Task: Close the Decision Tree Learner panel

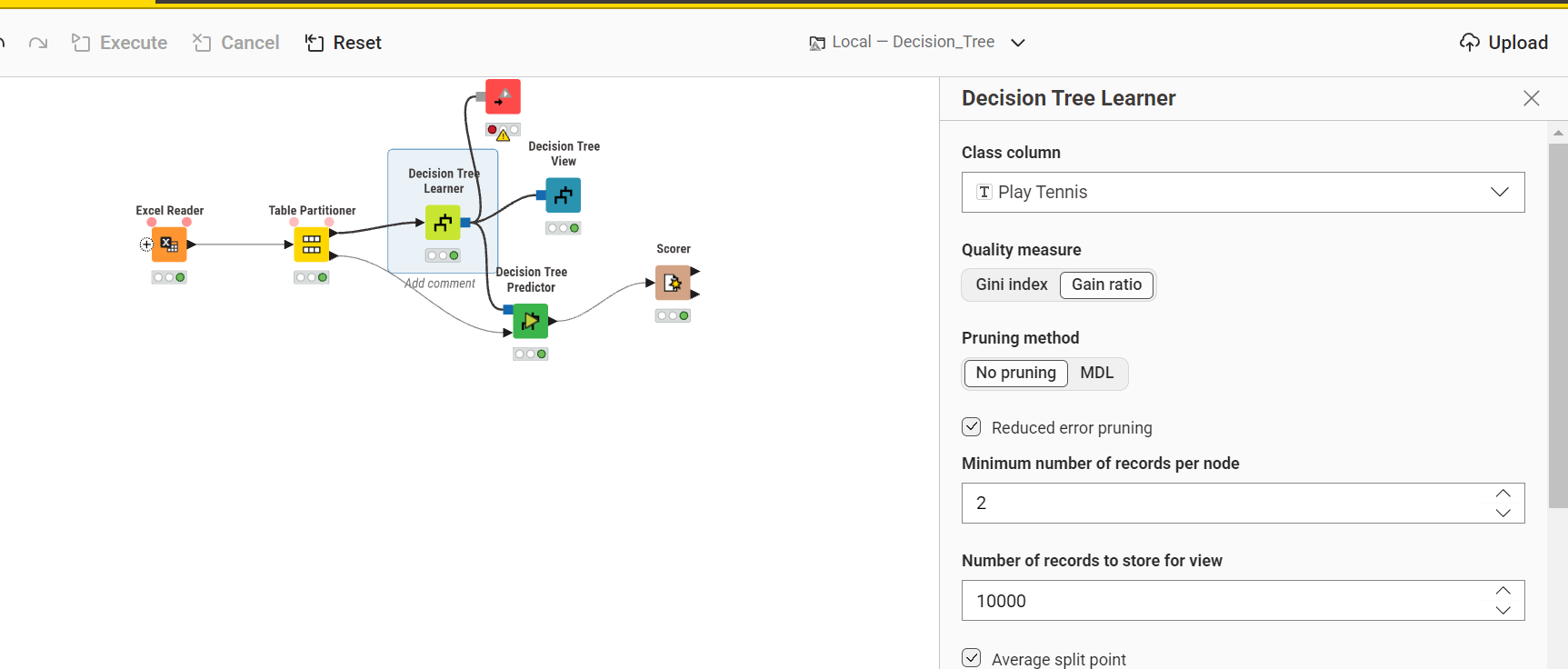Action: [x=1532, y=98]
